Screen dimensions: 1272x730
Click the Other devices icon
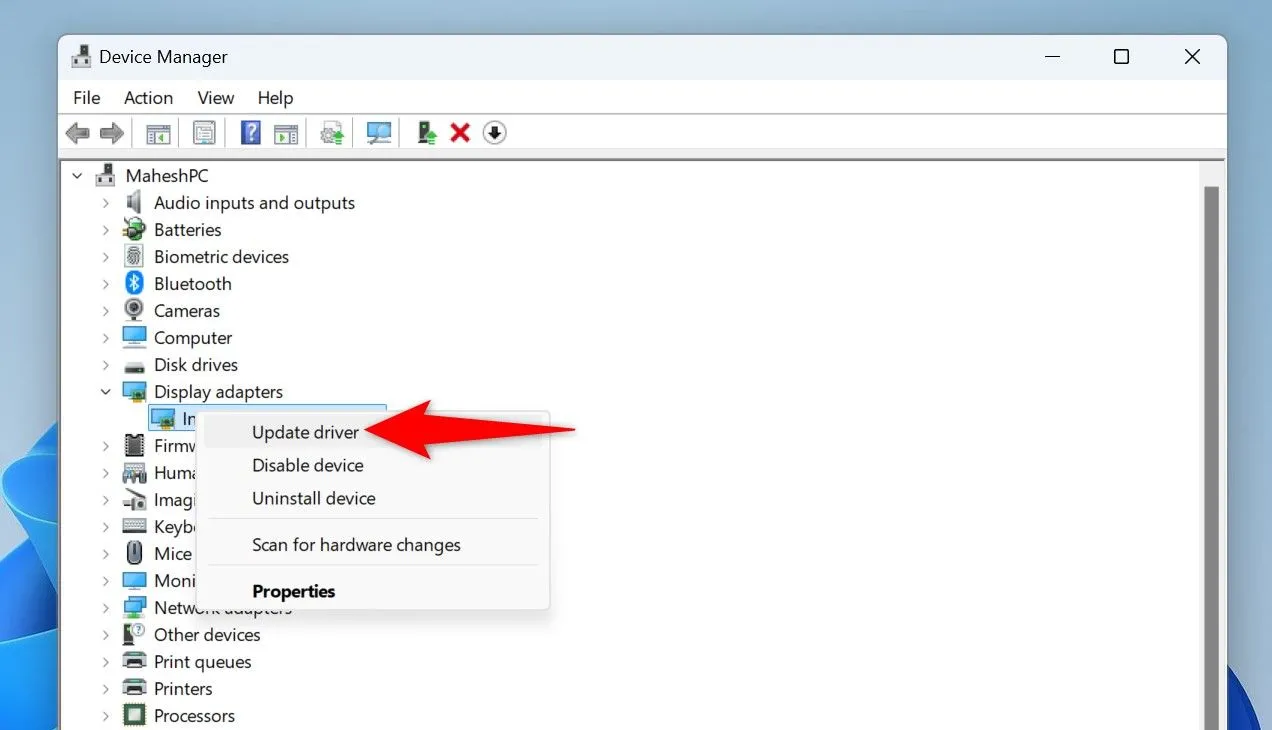coord(134,635)
